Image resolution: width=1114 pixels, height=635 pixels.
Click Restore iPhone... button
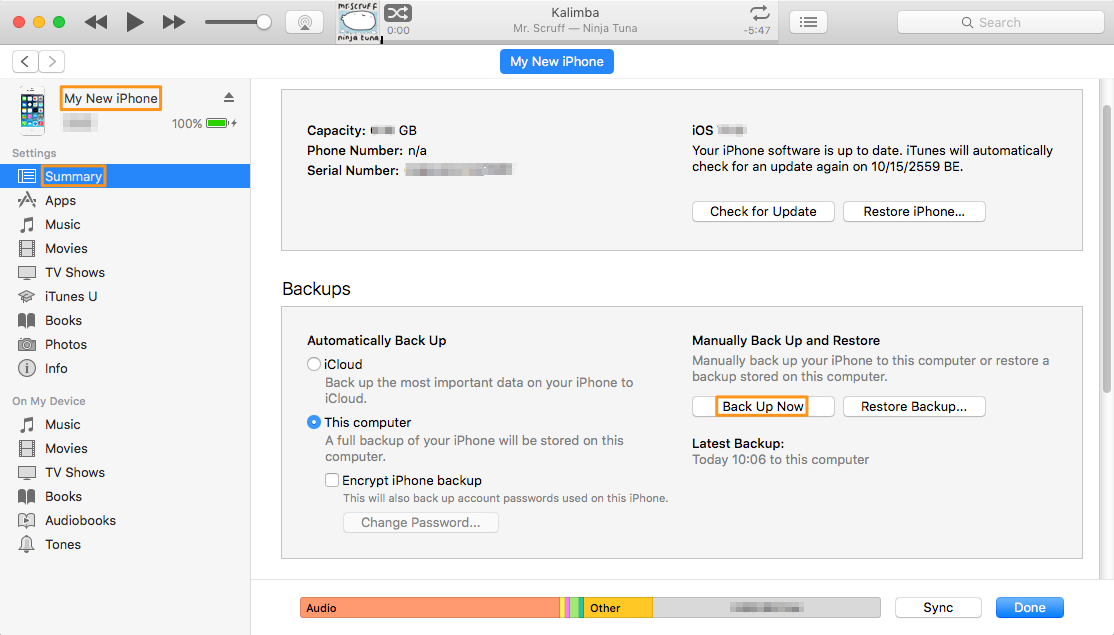click(914, 212)
